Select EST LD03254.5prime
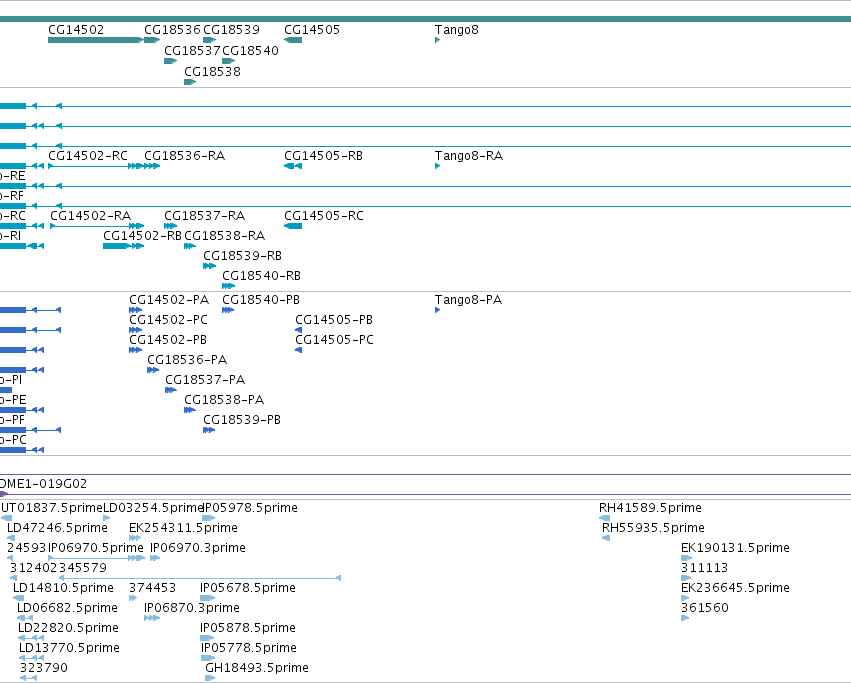The width and height of the screenshot is (851, 683). point(153,508)
